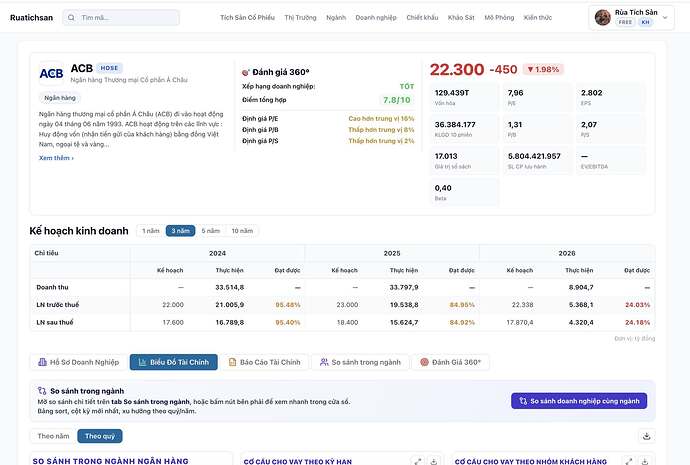Click the 22.300 stock price
This screenshot has width=690, height=465.
pos(457,70)
